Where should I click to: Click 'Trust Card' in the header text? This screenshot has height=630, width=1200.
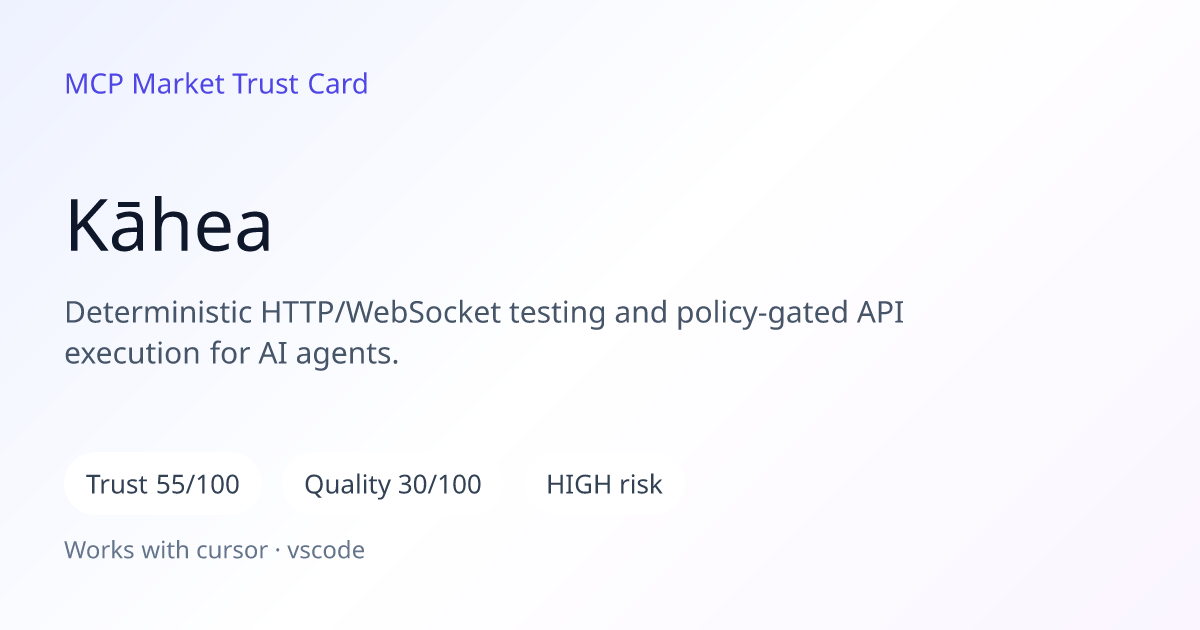coord(300,84)
